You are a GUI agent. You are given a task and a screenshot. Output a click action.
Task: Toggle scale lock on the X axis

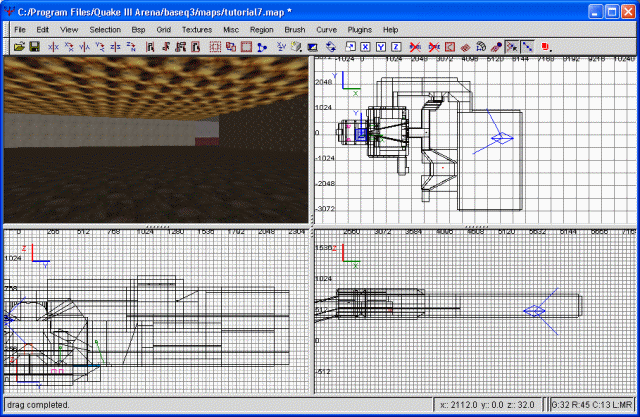tap(365, 47)
